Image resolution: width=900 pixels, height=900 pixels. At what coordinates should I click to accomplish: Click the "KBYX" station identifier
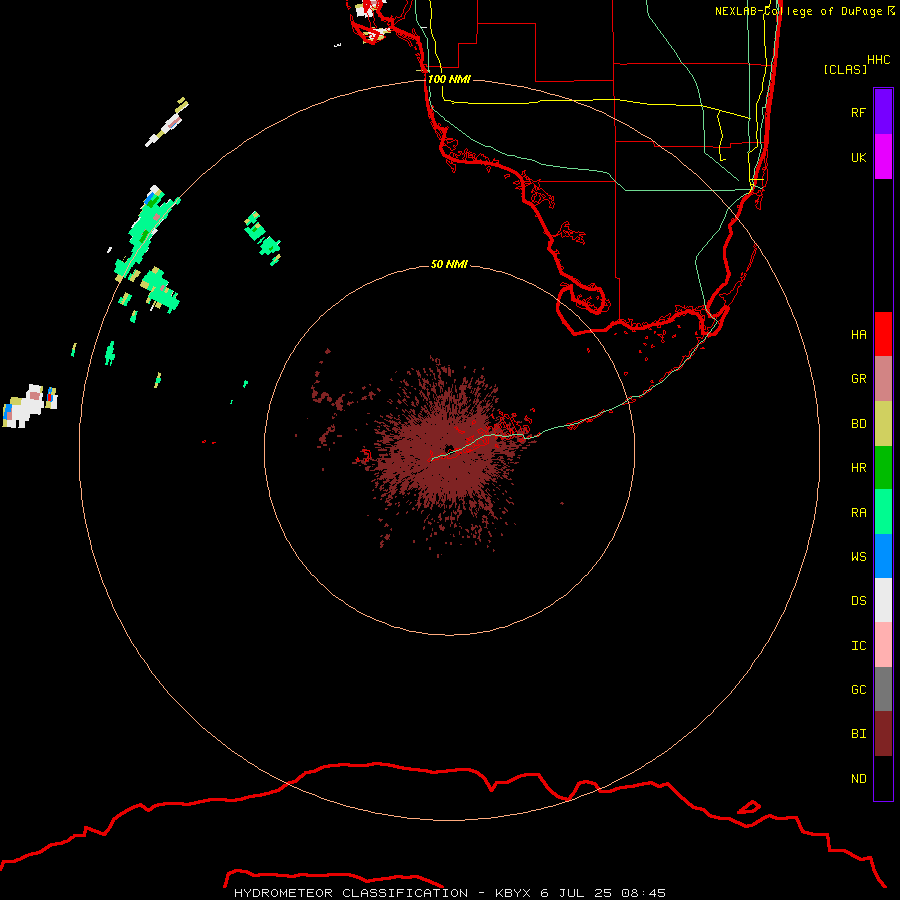click(514, 893)
